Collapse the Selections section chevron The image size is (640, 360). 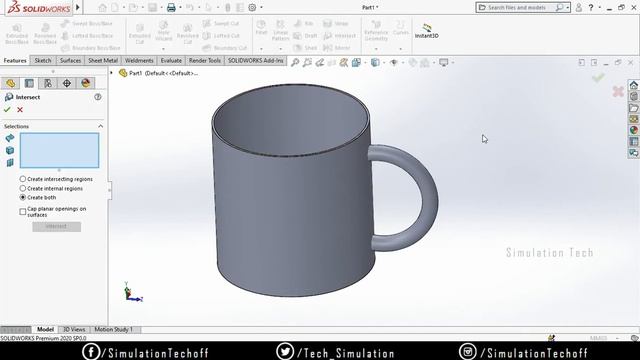pyautogui.click(x=100, y=126)
